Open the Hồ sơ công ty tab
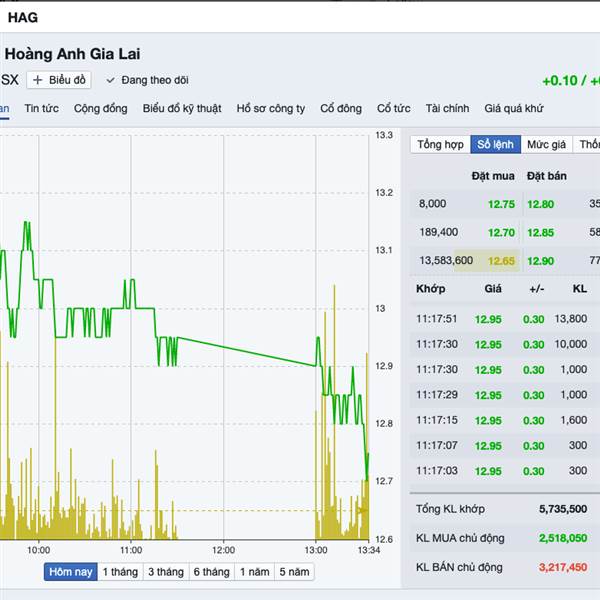Viewport: 600px width, 600px height. point(271,108)
